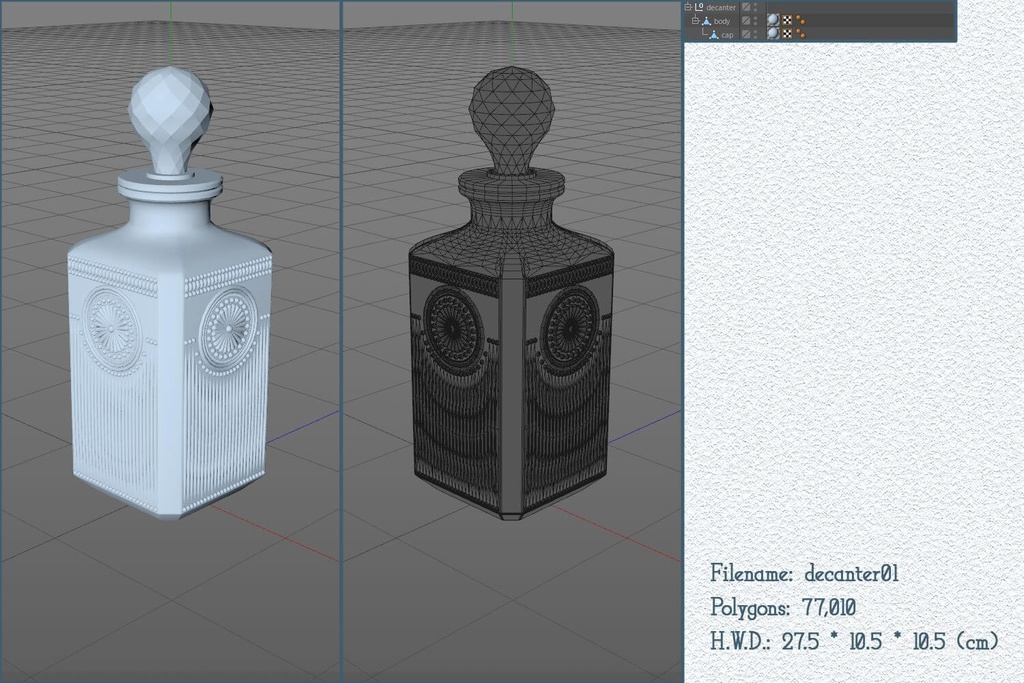The width and height of the screenshot is (1024, 683).
Task: Select the decanter null object icon
Action: (699, 7)
